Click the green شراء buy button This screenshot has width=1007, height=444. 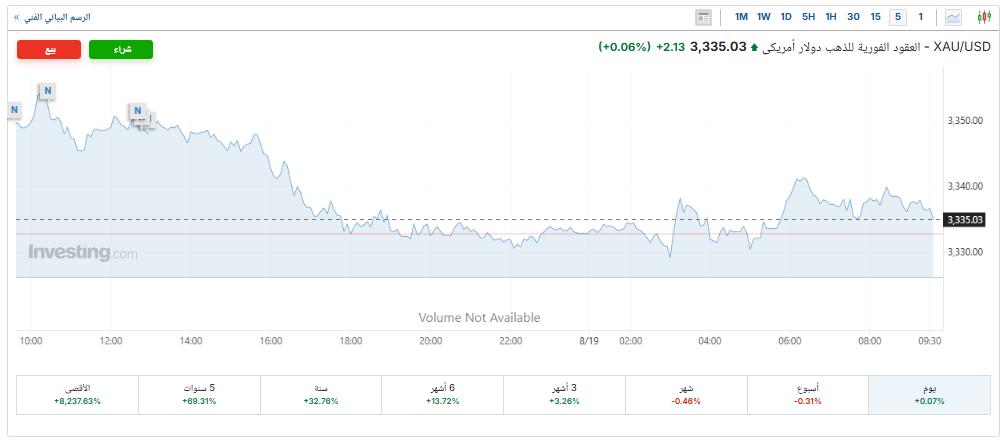pyautogui.click(x=121, y=49)
